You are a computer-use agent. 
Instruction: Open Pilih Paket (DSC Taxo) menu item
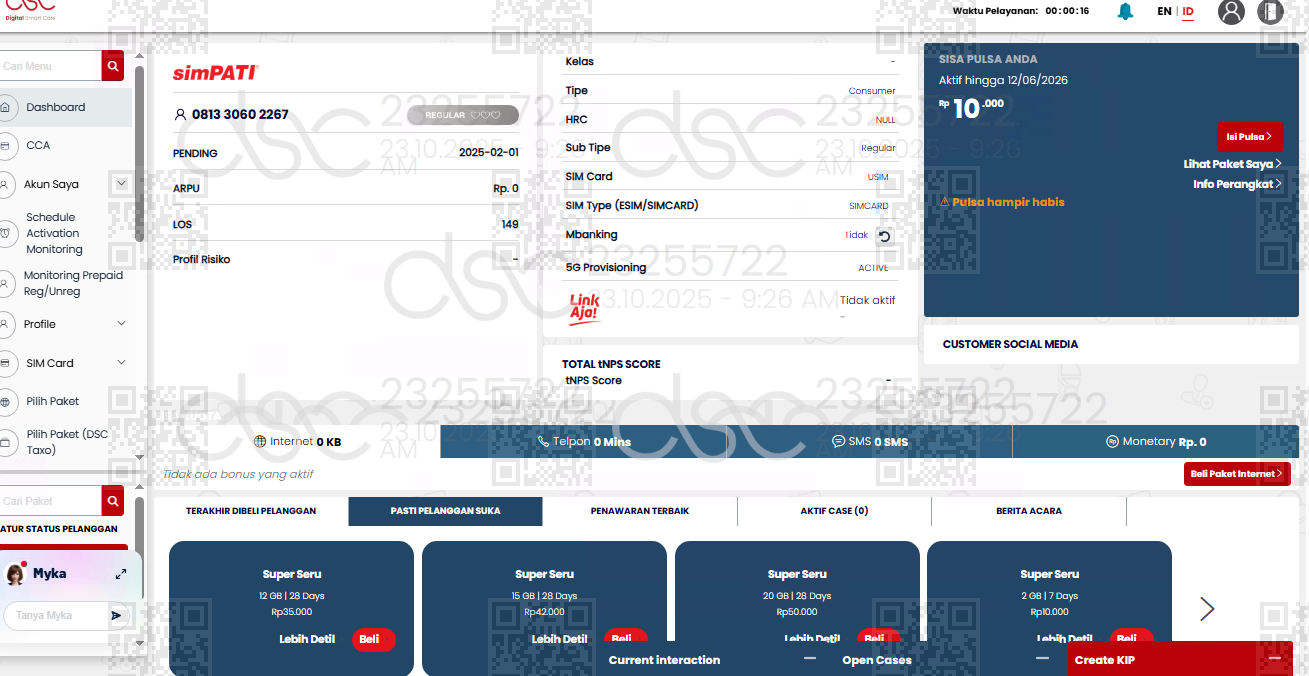(67, 442)
